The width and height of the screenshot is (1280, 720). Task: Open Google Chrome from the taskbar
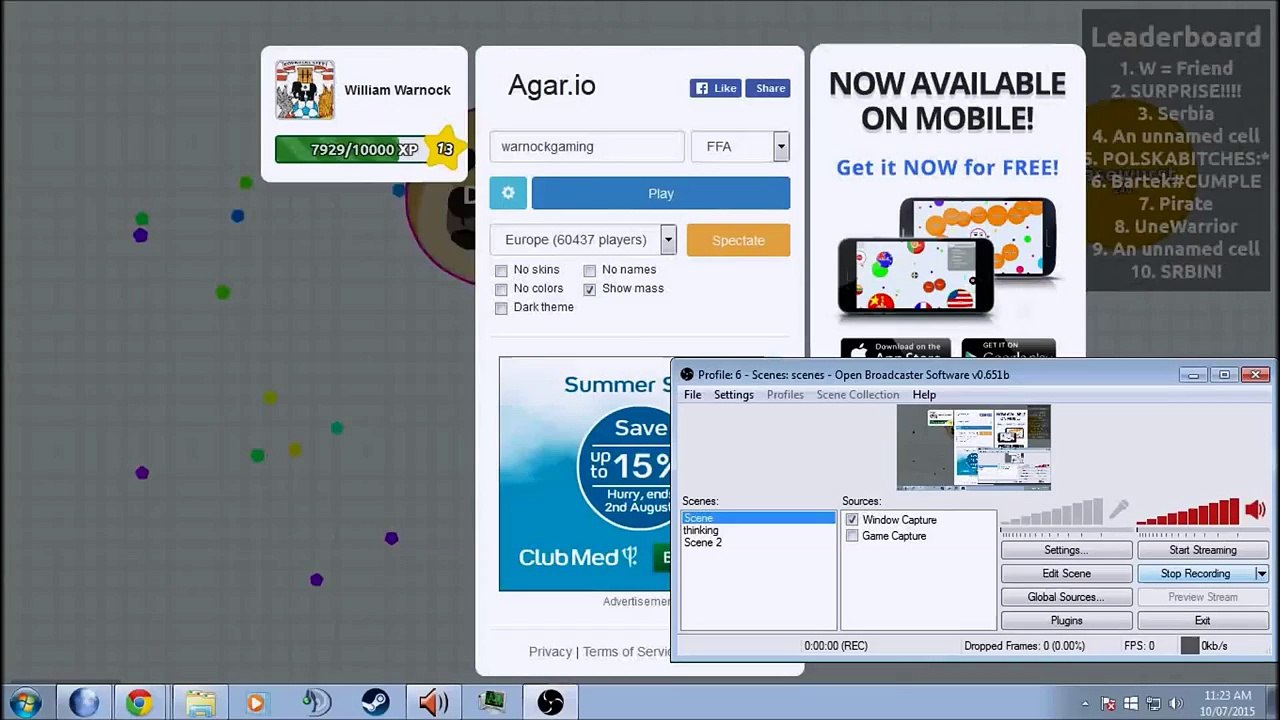139,703
